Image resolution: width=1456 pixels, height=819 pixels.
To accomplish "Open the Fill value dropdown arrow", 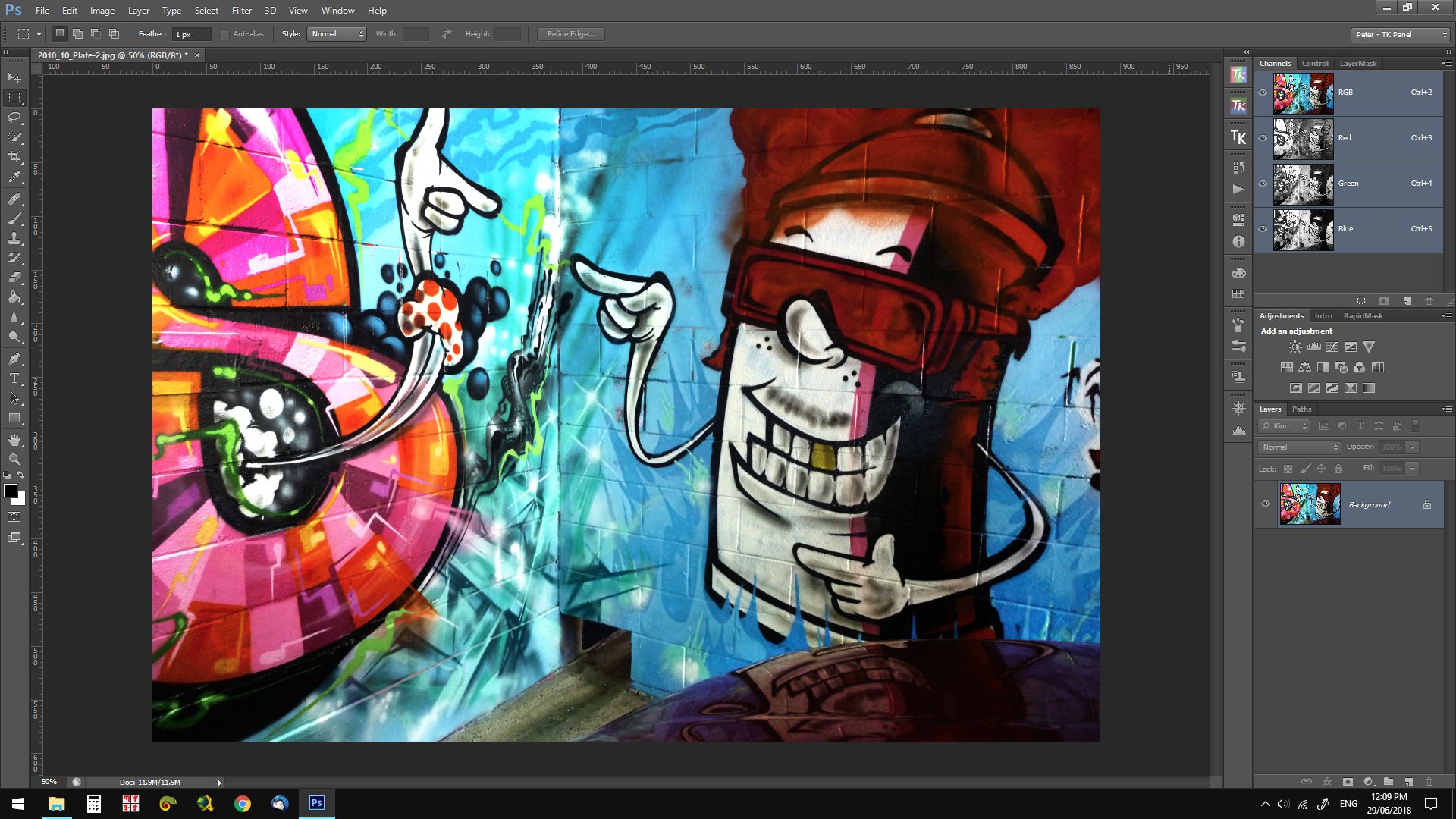I will click(x=1412, y=469).
